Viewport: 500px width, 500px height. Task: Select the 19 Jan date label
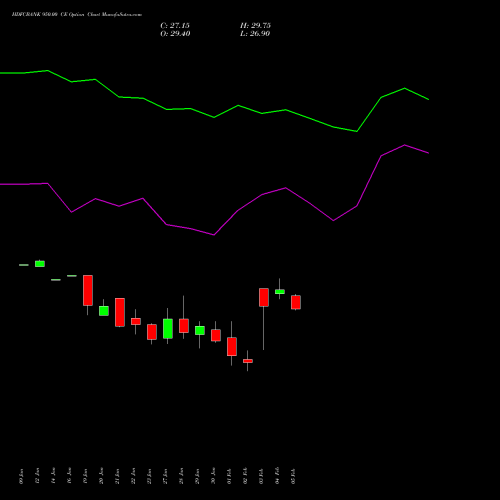coord(85,476)
